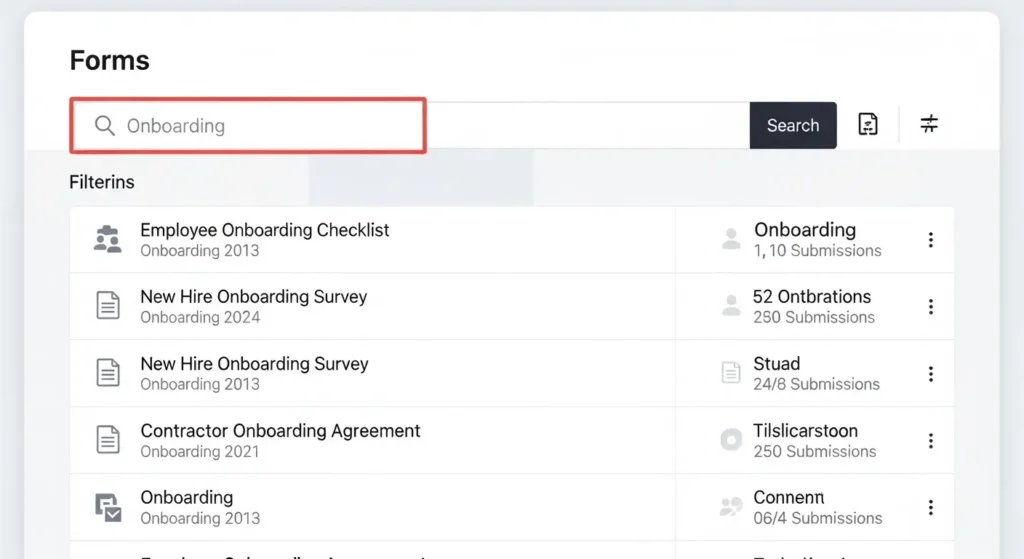The image size is (1024, 559).
Task: Open three-dot menu for Onboarding 2024 survey
Action: coord(930,306)
